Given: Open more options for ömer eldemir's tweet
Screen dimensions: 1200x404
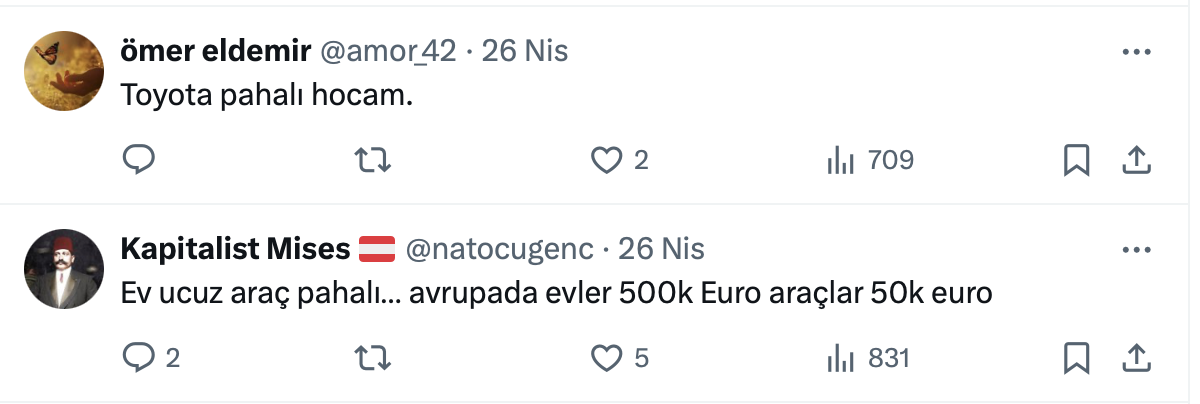Looking at the screenshot, I should pyautogui.click(x=1137, y=52).
